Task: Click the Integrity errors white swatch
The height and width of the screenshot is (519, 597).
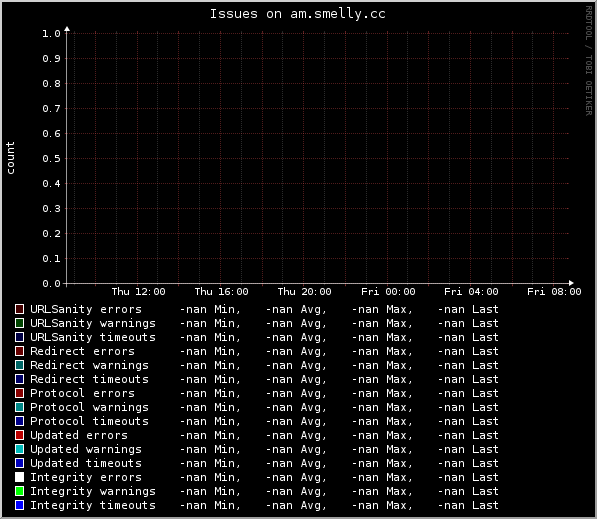Action: pyautogui.click(x=19, y=477)
